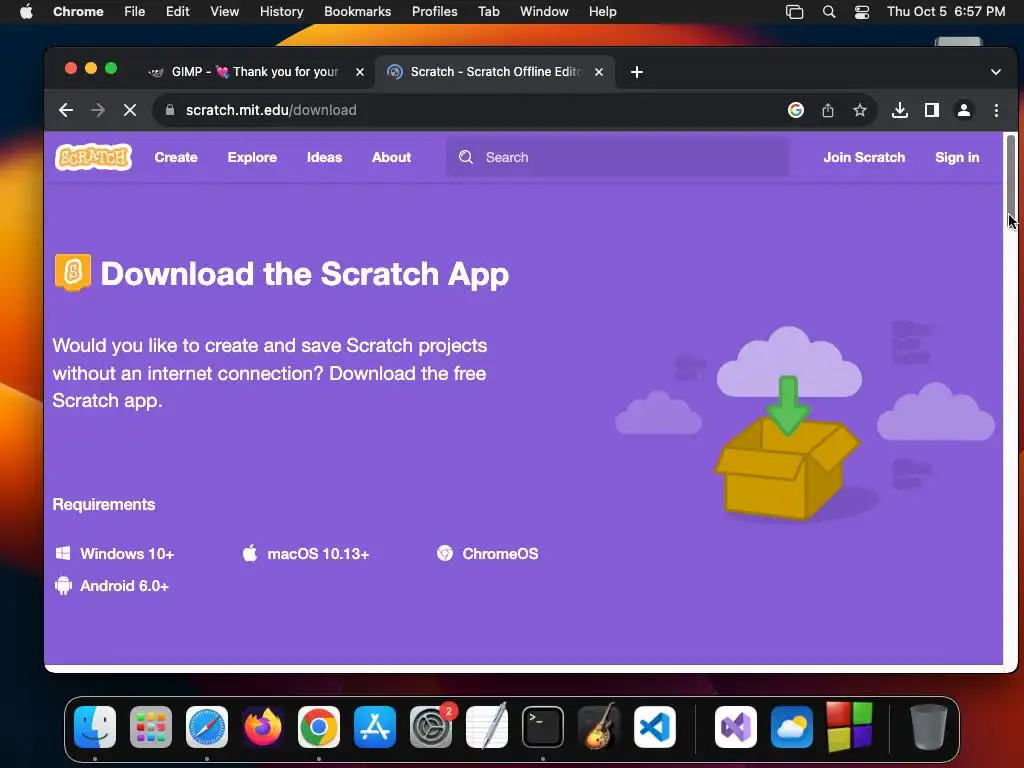
Task: Go back with the browser back arrow
Action: coord(65,110)
